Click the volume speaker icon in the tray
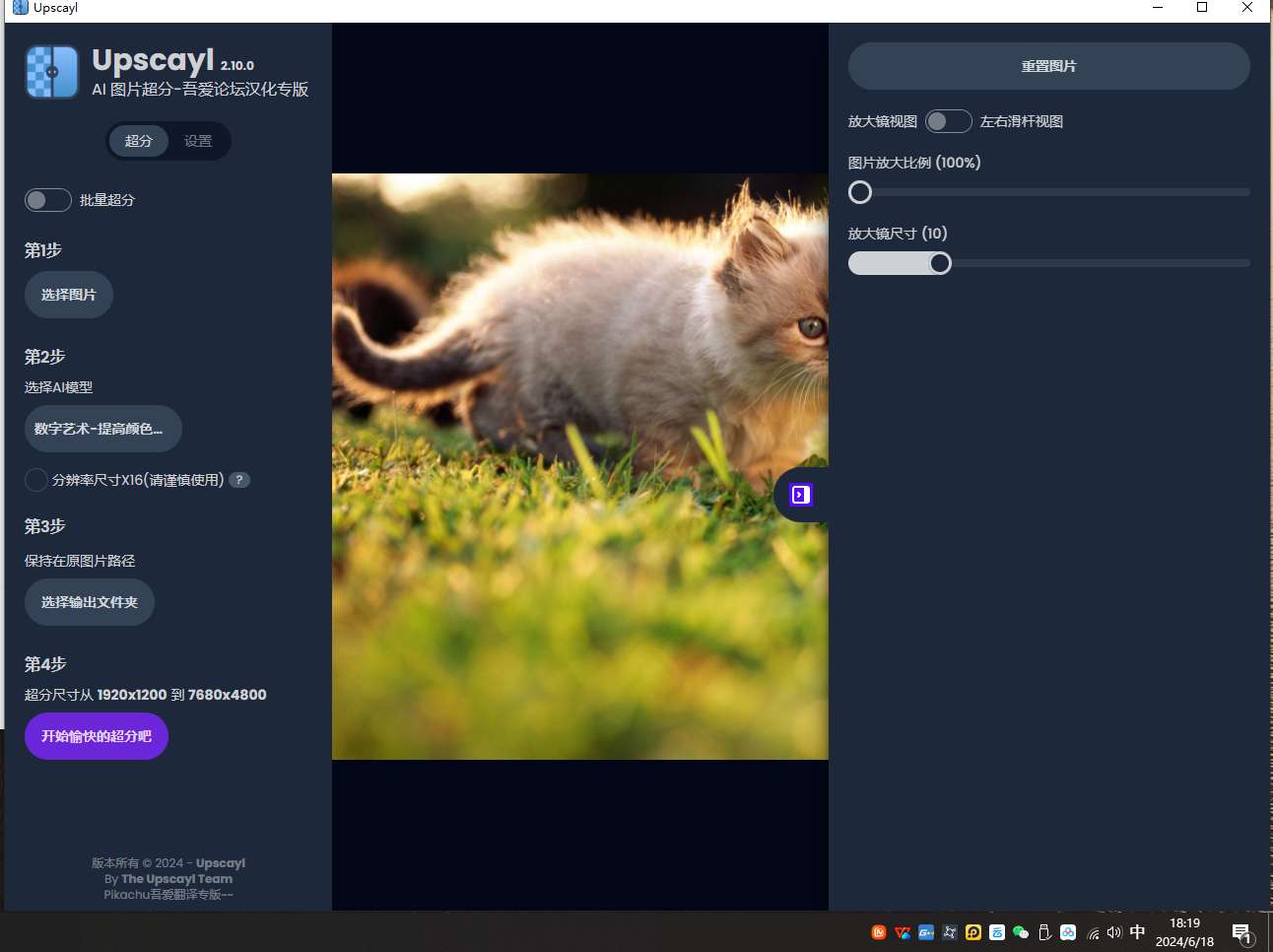The image size is (1273, 952). [1113, 932]
